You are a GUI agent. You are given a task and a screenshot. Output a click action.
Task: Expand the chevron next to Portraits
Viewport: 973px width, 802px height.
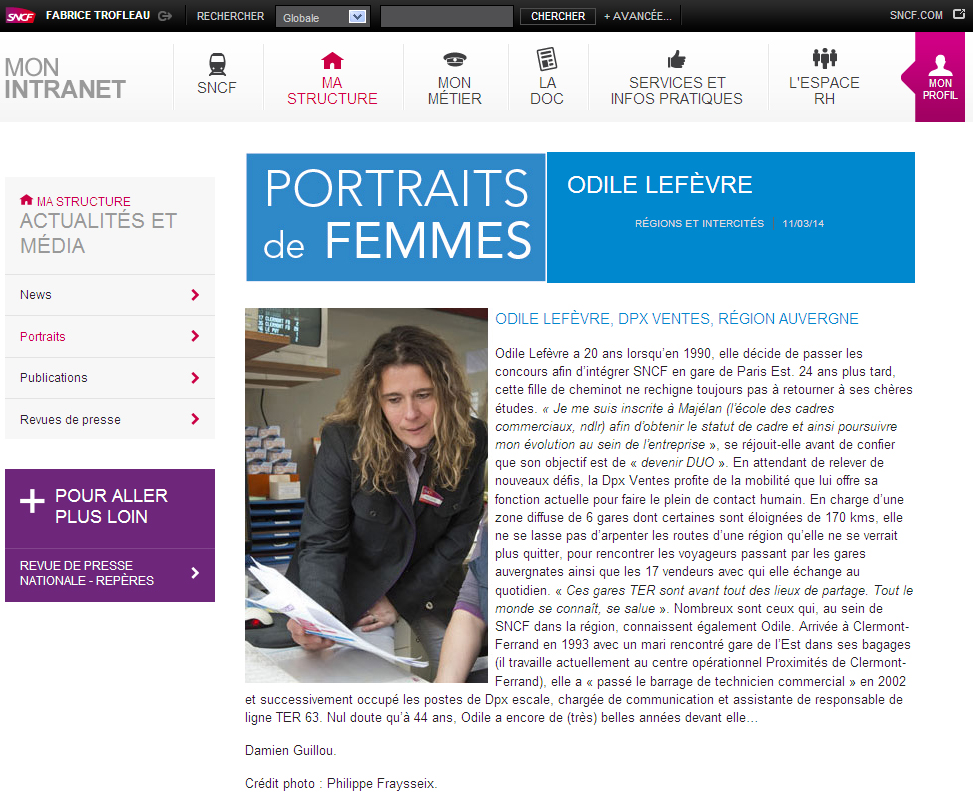195,336
